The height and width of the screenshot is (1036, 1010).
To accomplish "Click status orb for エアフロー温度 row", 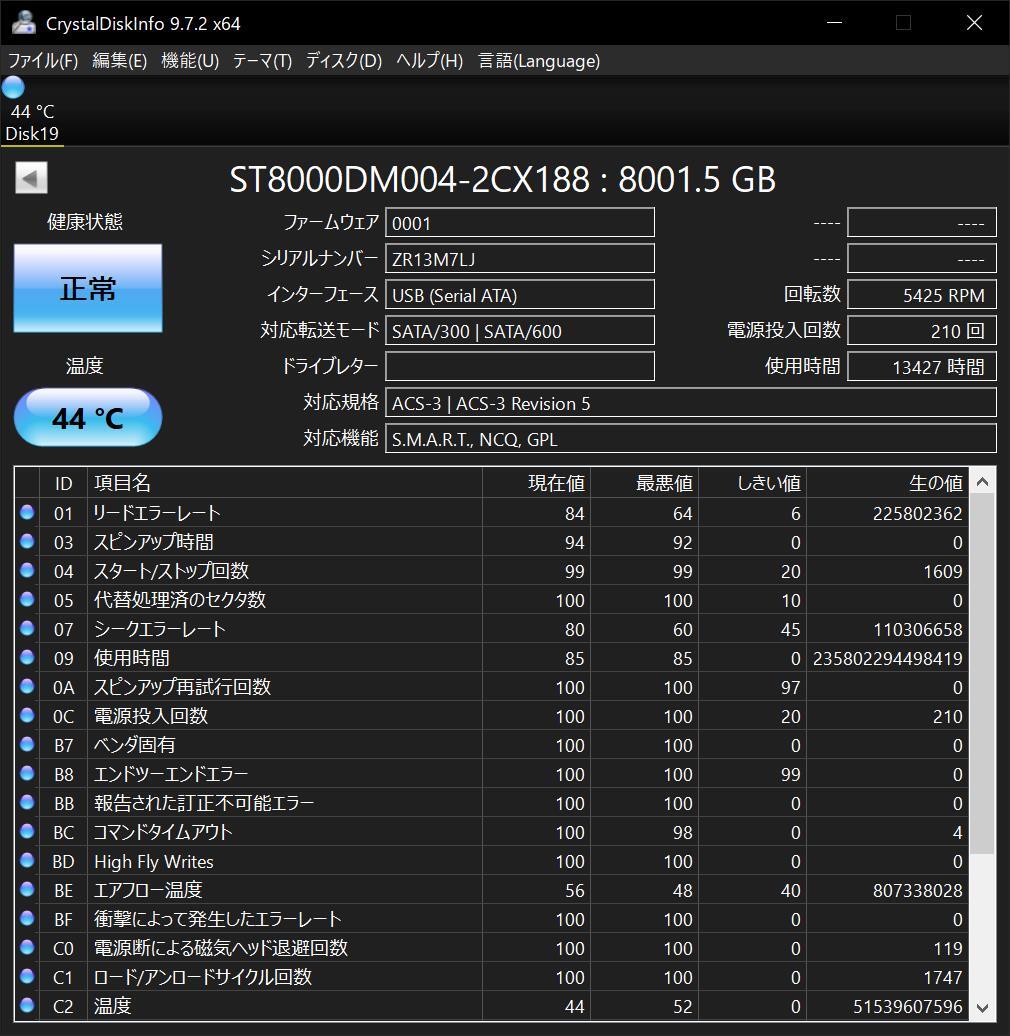I will pyautogui.click(x=27, y=889).
